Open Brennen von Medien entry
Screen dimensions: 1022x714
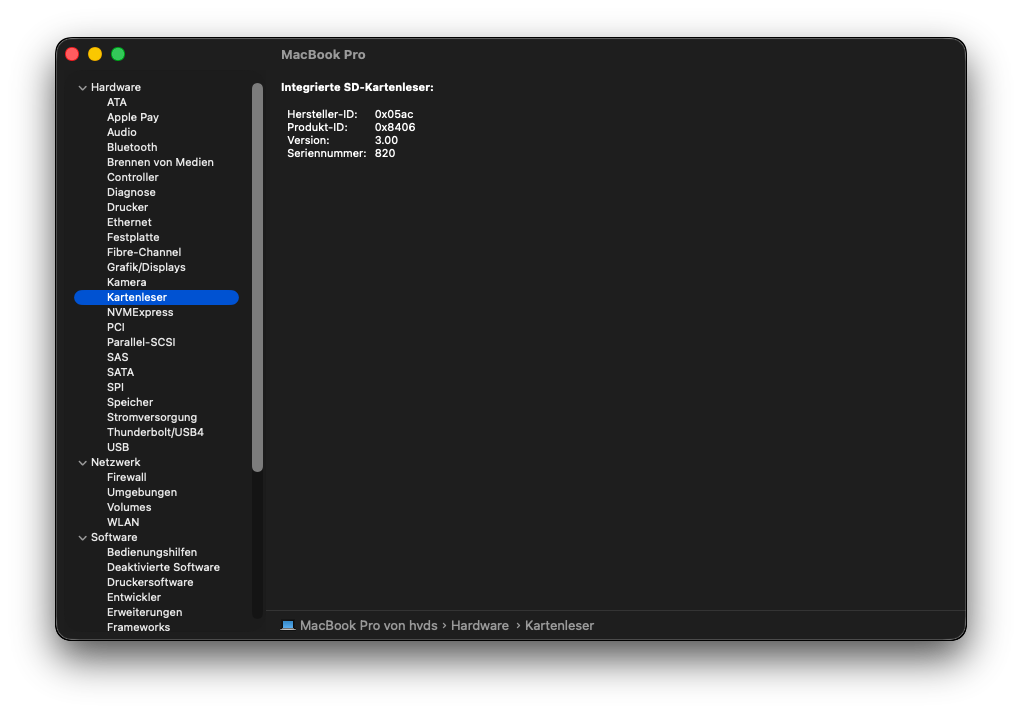pyautogui.click(x=160, y=162)
